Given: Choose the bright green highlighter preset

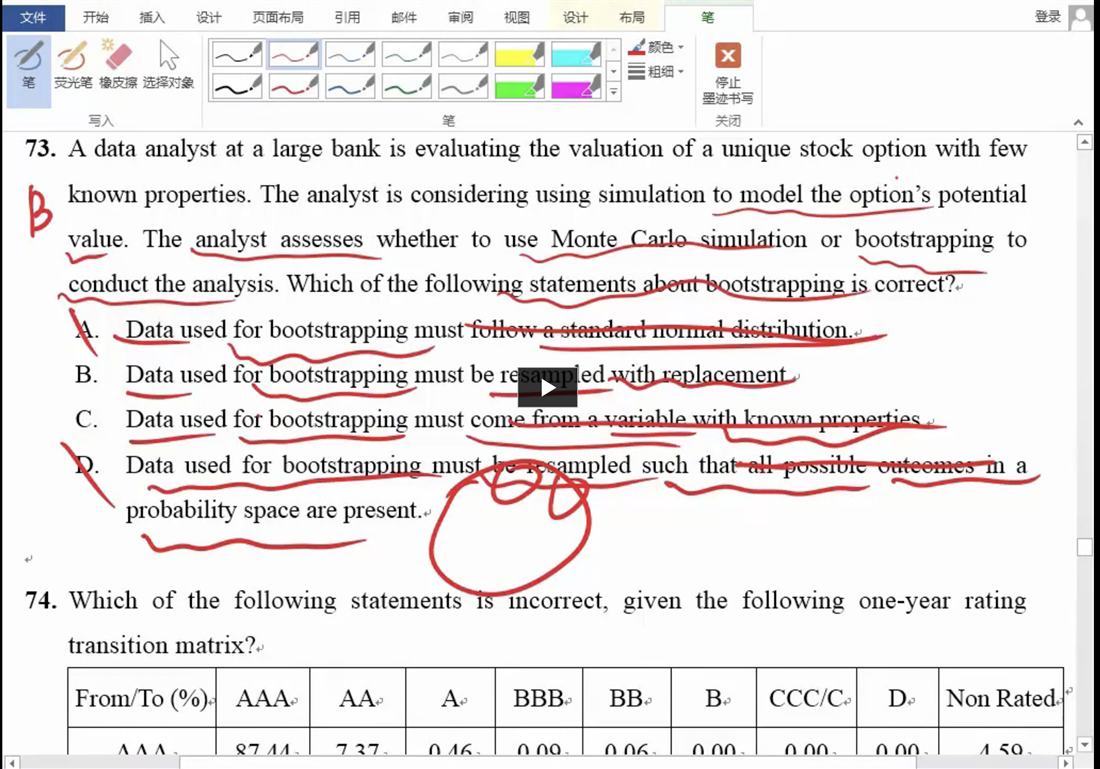Looking at the screenshot, I should [519, 86].
